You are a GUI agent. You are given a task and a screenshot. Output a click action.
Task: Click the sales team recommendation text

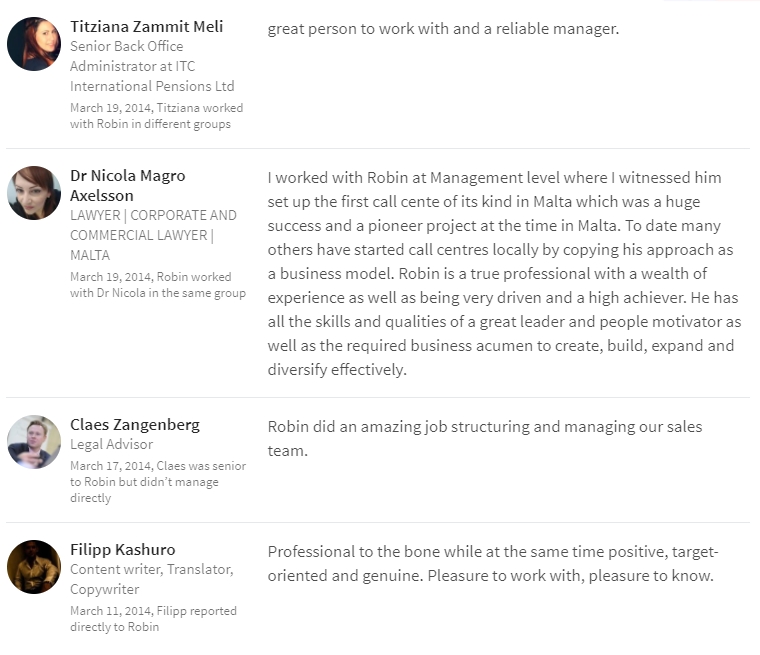[x=485, y=439]
